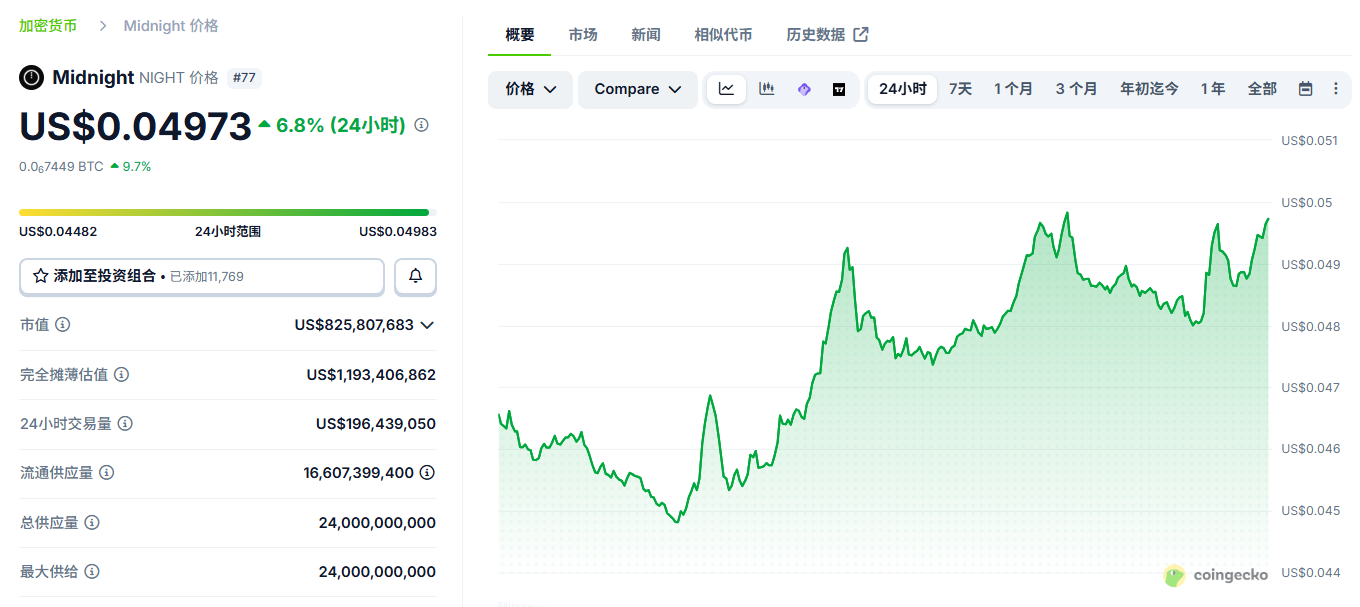Click info icon next to 市值

pyautogui.click(x=63, y=325)
